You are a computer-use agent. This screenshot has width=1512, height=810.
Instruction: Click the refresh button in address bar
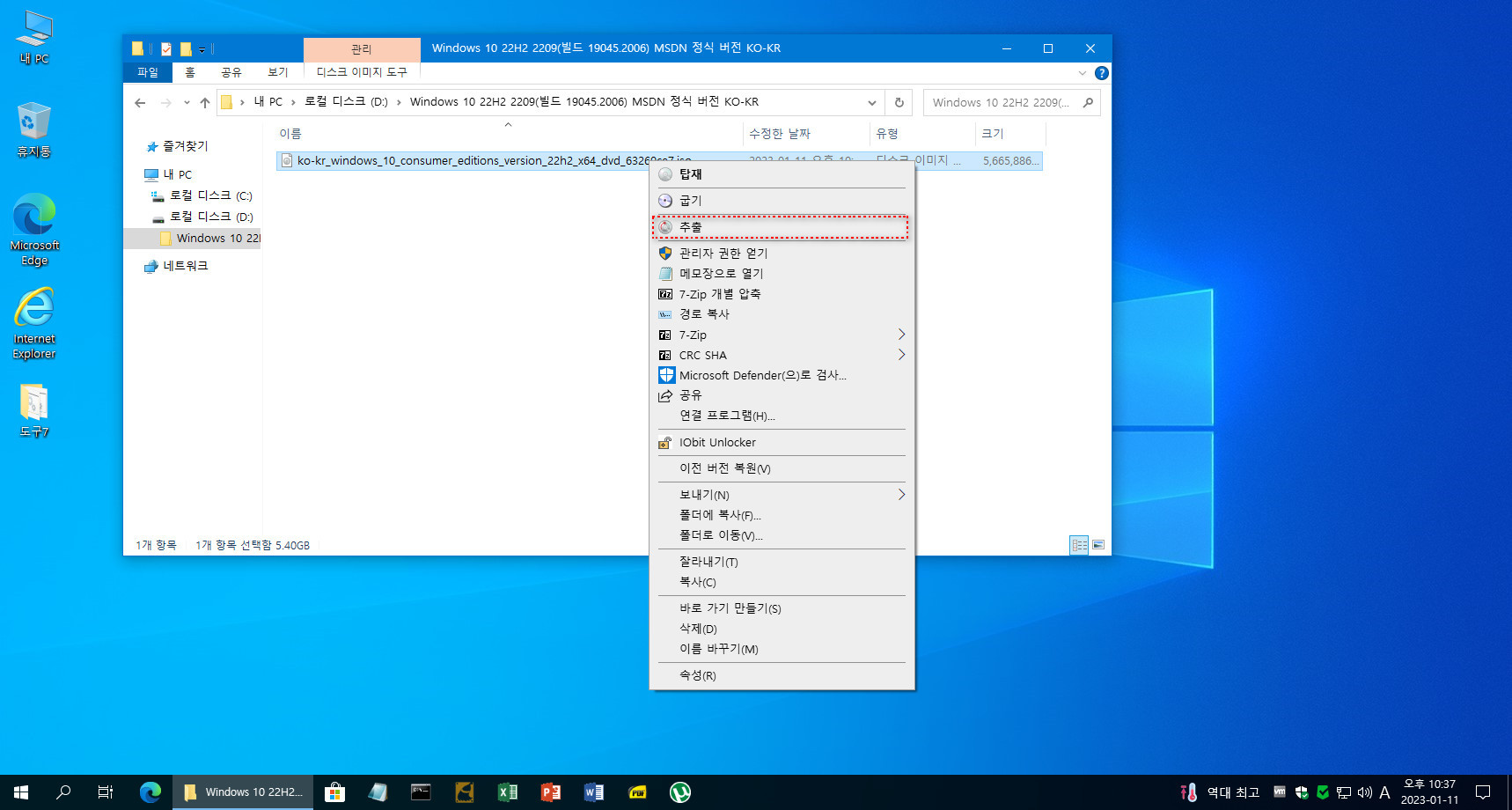(x=899, y=102)
